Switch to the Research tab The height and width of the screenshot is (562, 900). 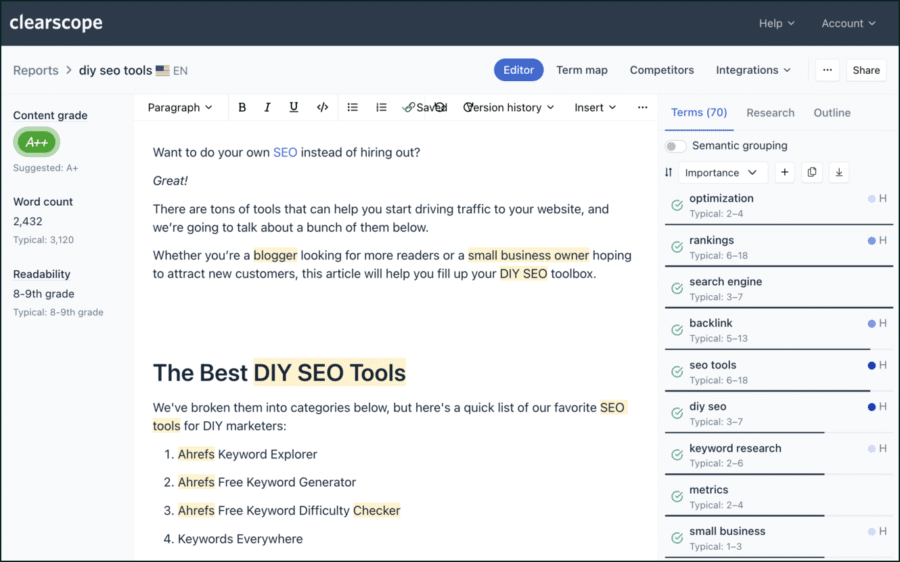coord(770,113)
